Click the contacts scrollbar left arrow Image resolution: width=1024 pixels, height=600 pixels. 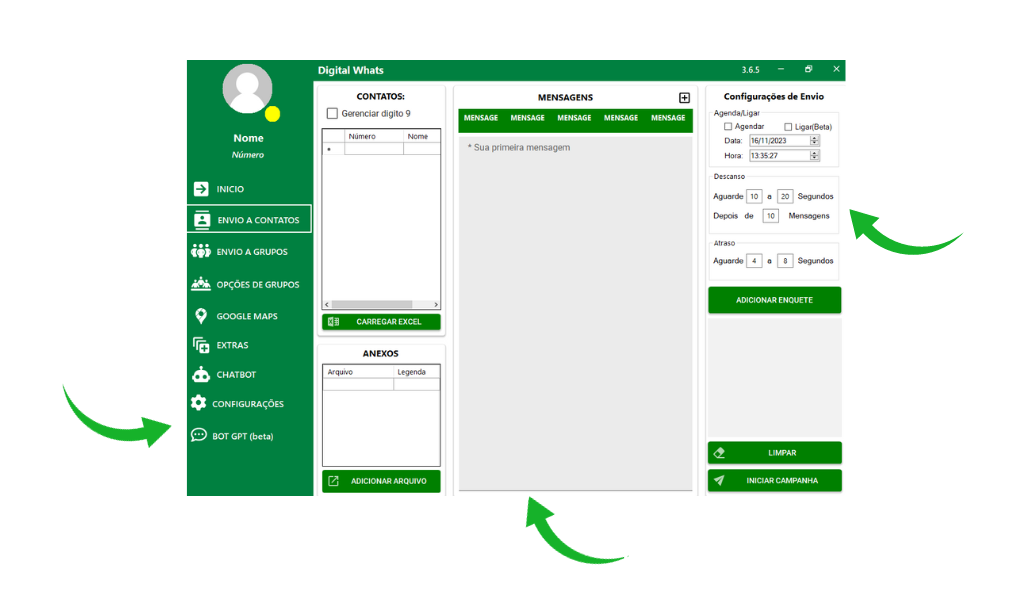[x=327, y=305]
